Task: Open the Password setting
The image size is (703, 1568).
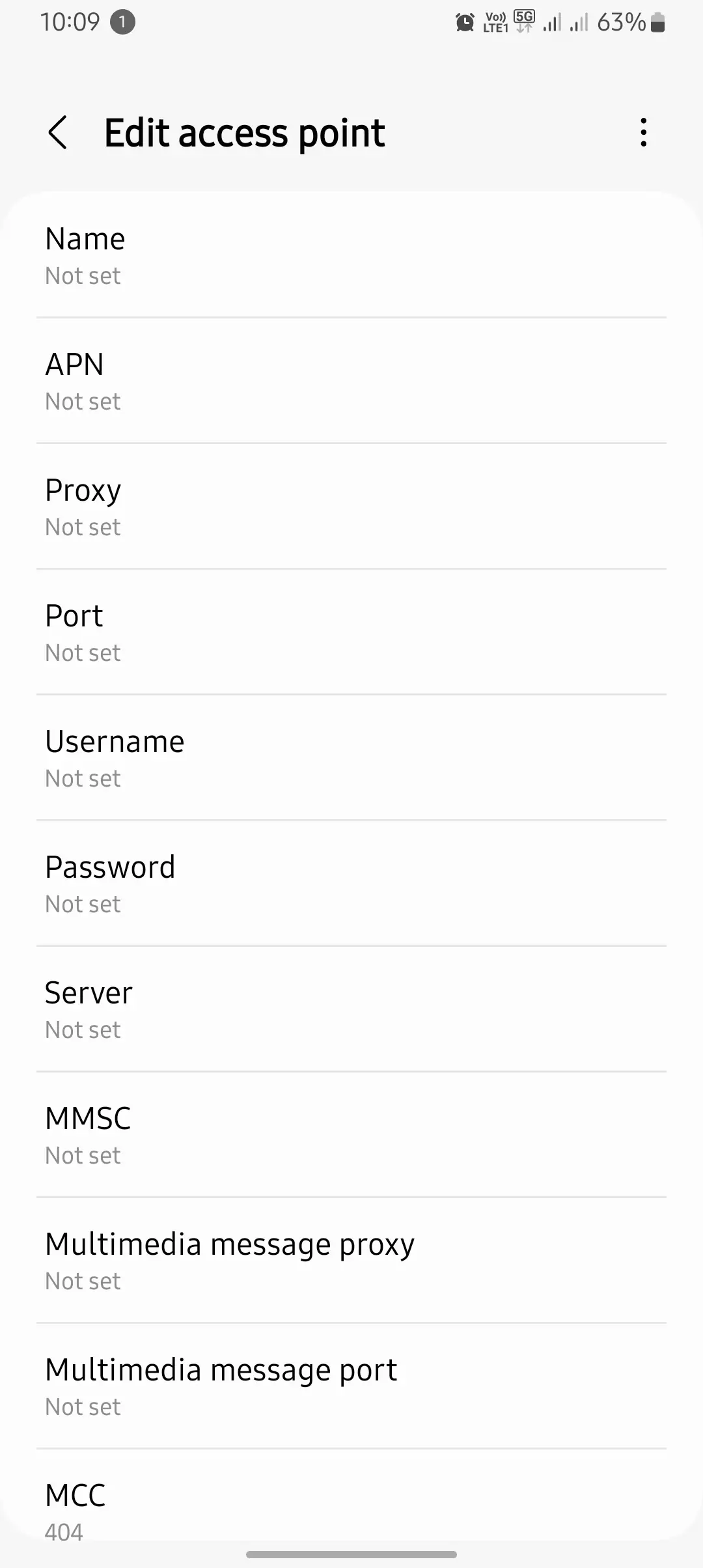Action: point(351,884)
